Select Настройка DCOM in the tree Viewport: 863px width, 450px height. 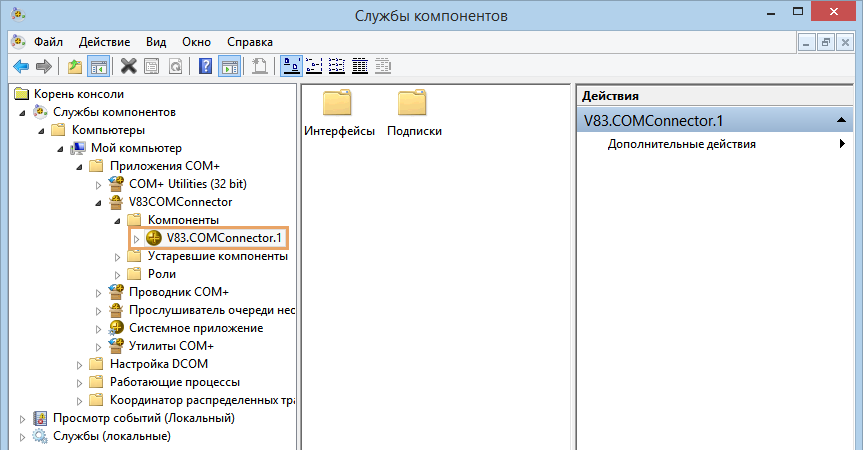click(158, 364)
